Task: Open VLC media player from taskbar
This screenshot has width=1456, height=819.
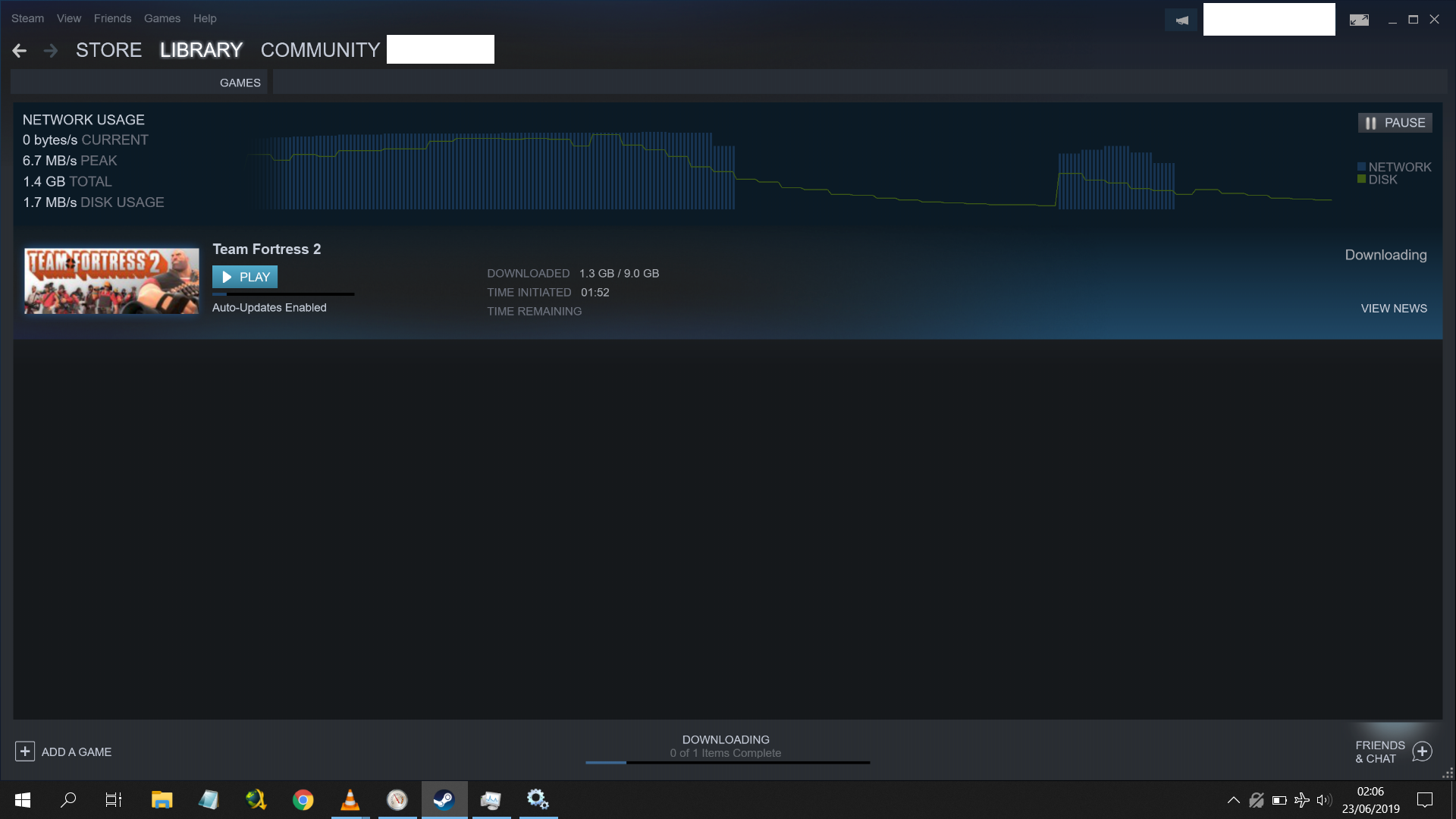Action: (350, 800)
